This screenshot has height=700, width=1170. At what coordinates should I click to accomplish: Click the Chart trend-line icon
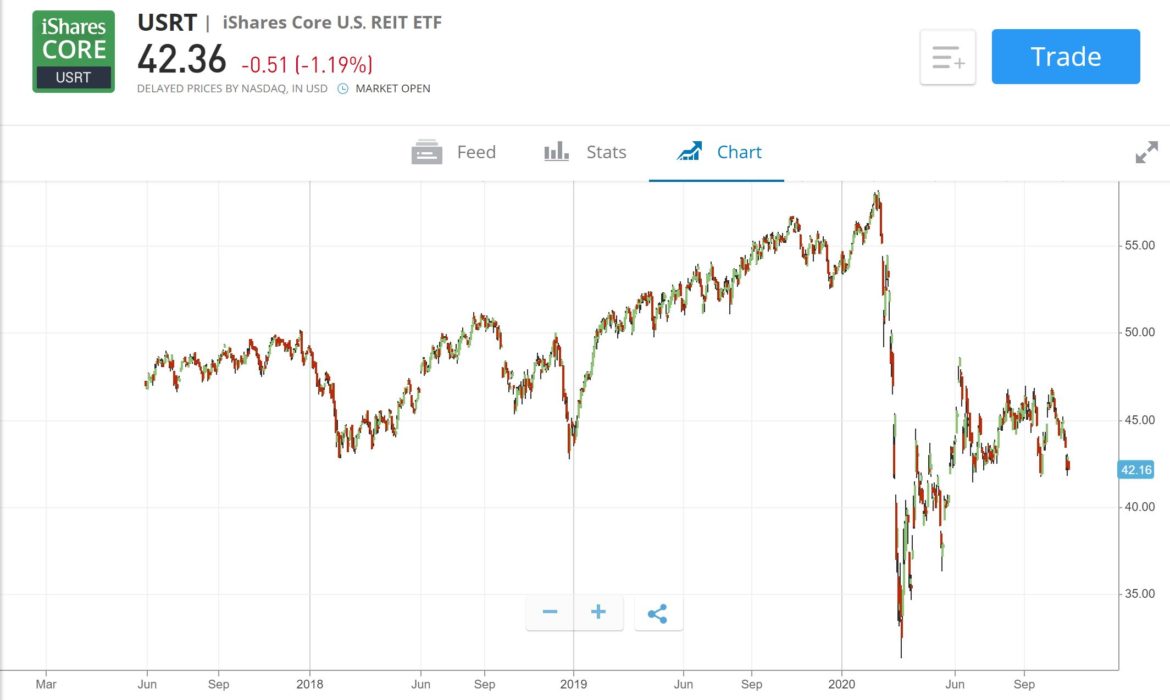pyautogui.click(x=689, y=152)
